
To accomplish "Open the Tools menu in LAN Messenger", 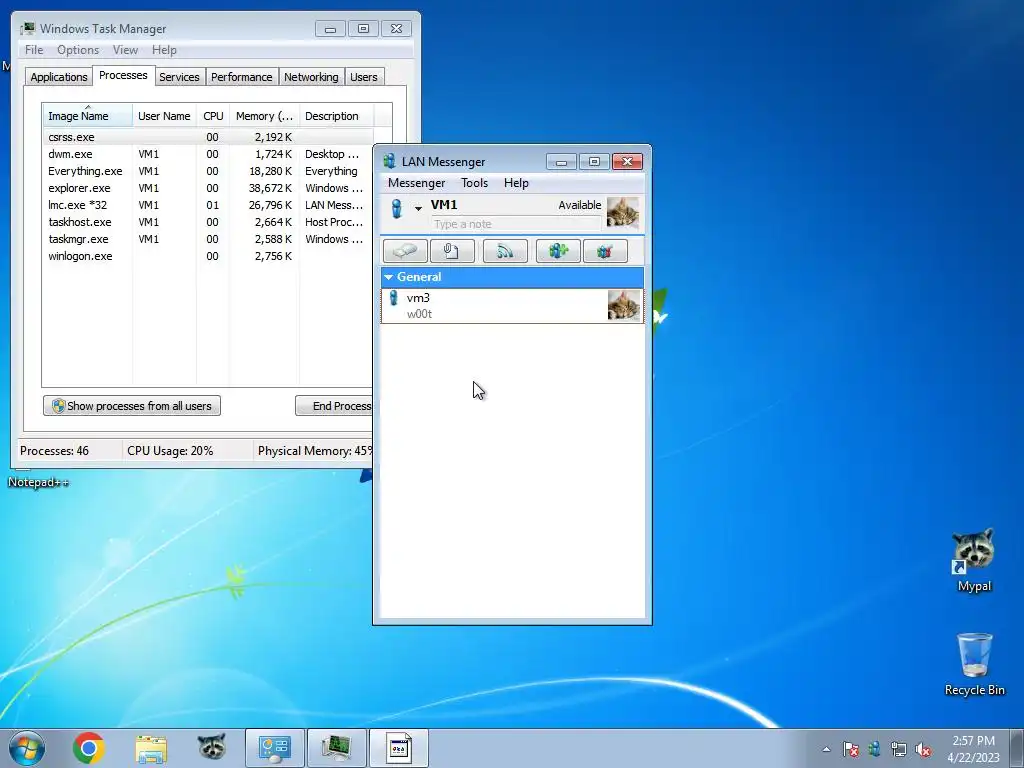I will coord(474,183).
